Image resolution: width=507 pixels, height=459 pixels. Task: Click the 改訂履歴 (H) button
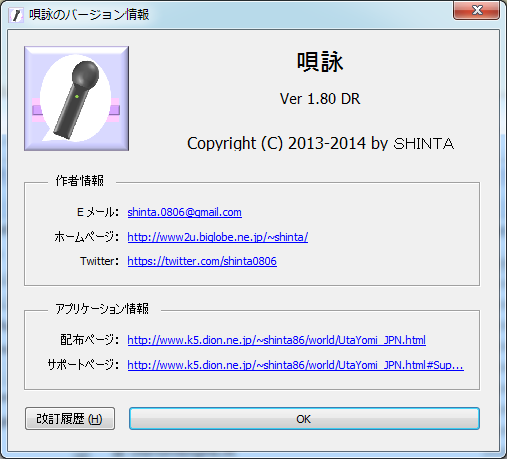[70, 419]
